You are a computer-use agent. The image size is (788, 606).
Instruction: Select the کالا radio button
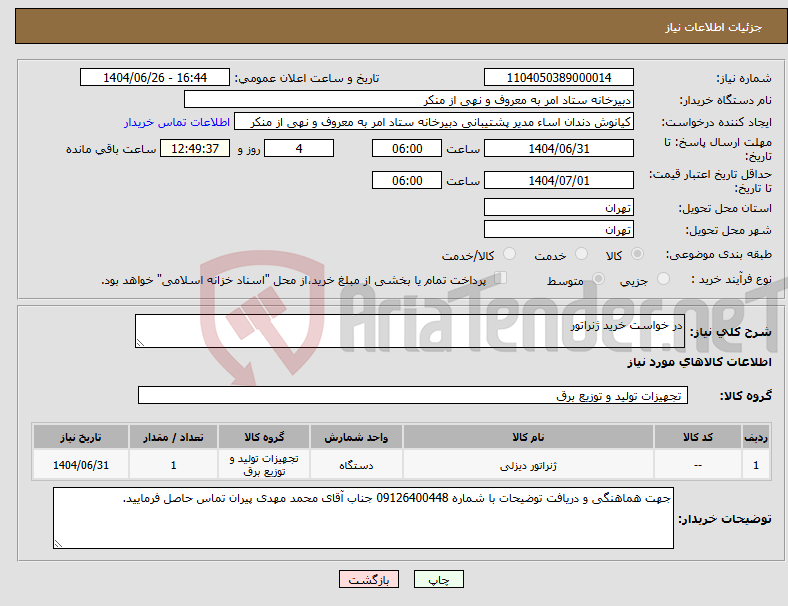[x=637, y=254]
